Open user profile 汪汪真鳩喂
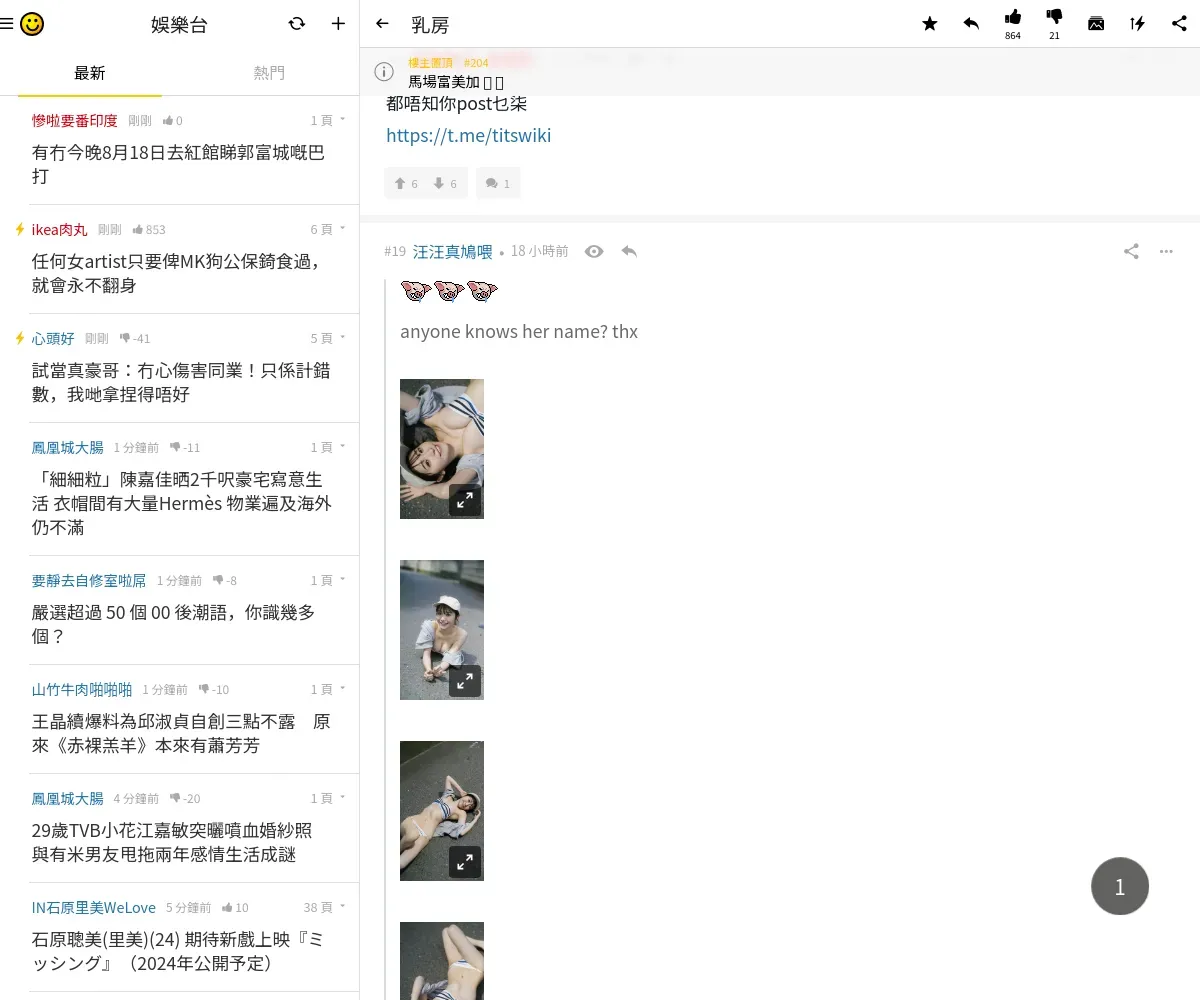1200x1000 pixels. pos(453,252)
